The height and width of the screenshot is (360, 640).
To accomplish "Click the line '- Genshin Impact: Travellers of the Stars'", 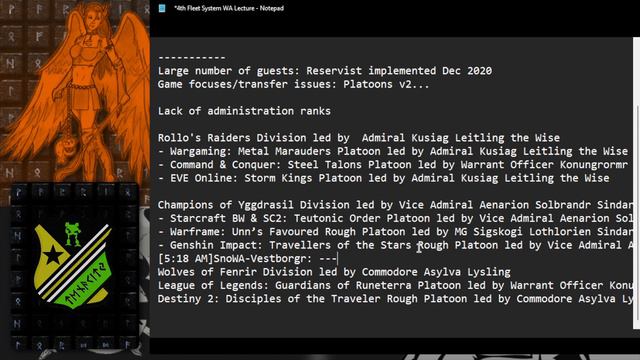I will pos(395,245).
